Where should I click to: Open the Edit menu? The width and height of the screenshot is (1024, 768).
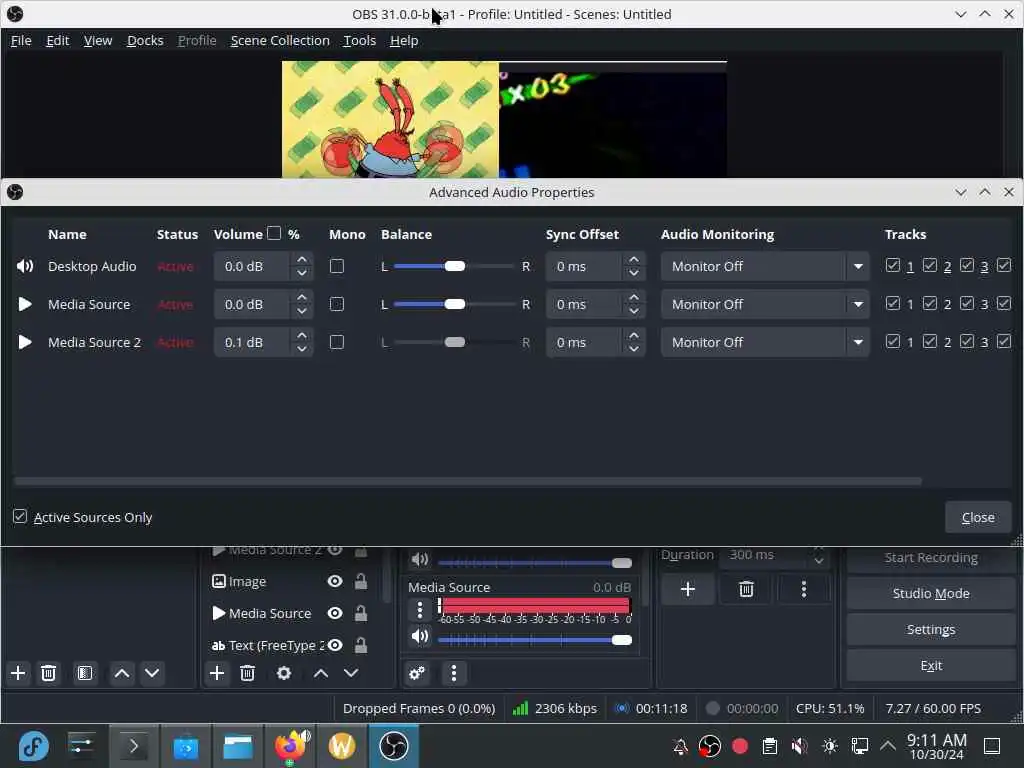point(57,40)
